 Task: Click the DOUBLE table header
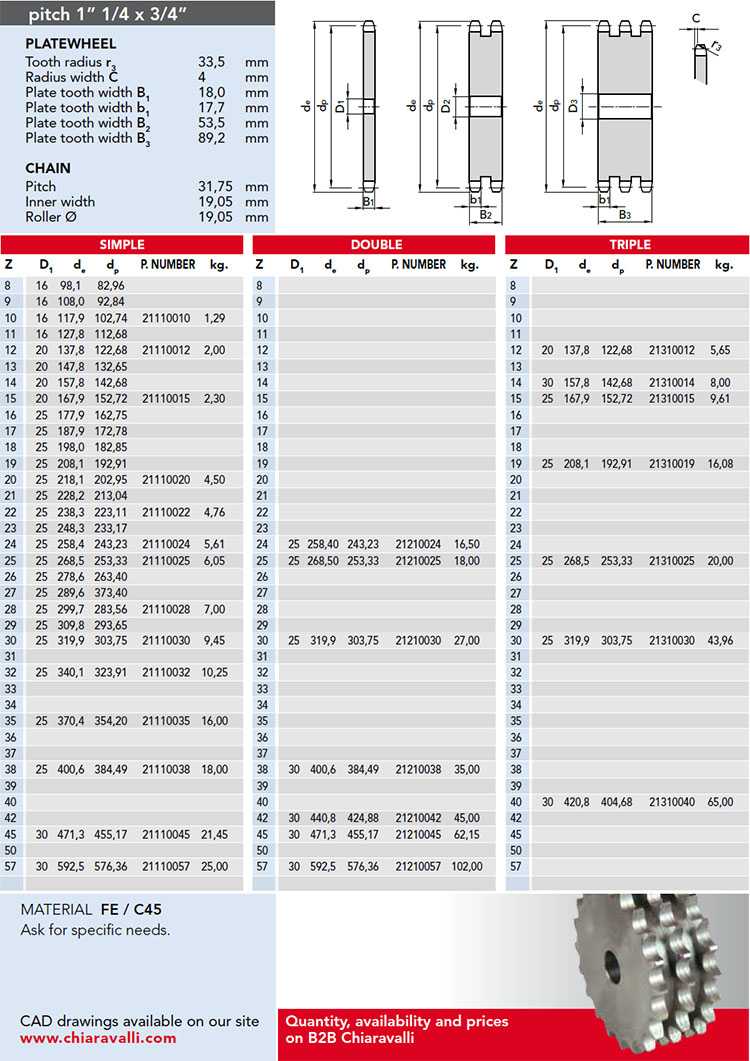click(376, 244)
